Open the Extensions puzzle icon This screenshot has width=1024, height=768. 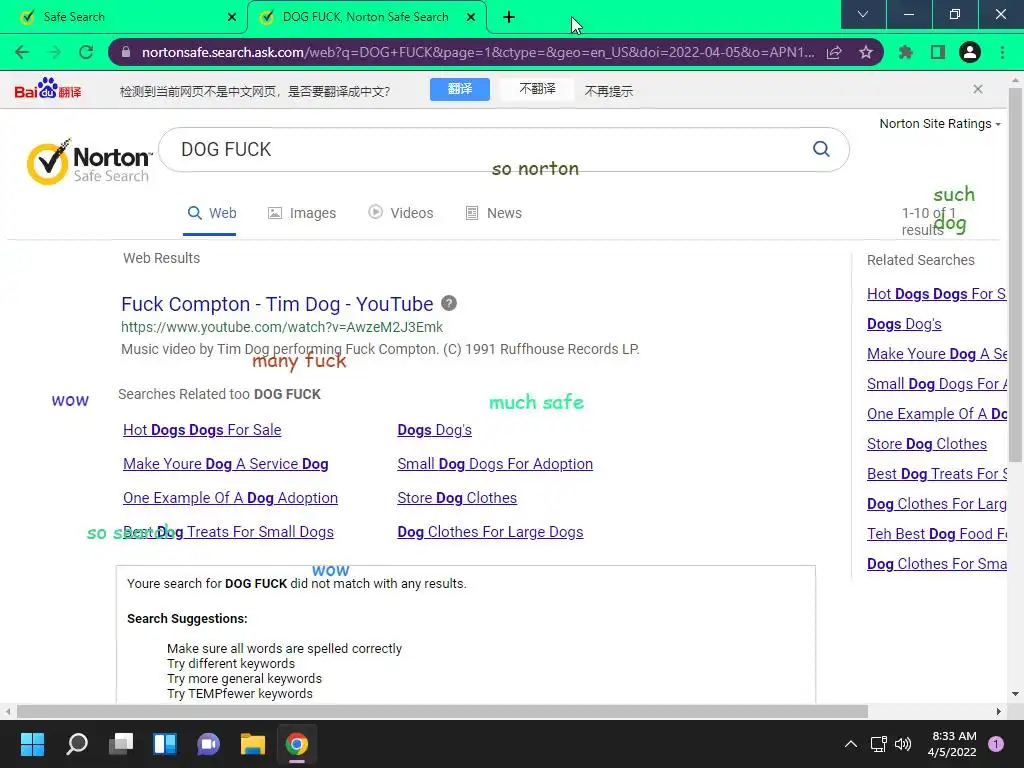[x=906, y=52]
